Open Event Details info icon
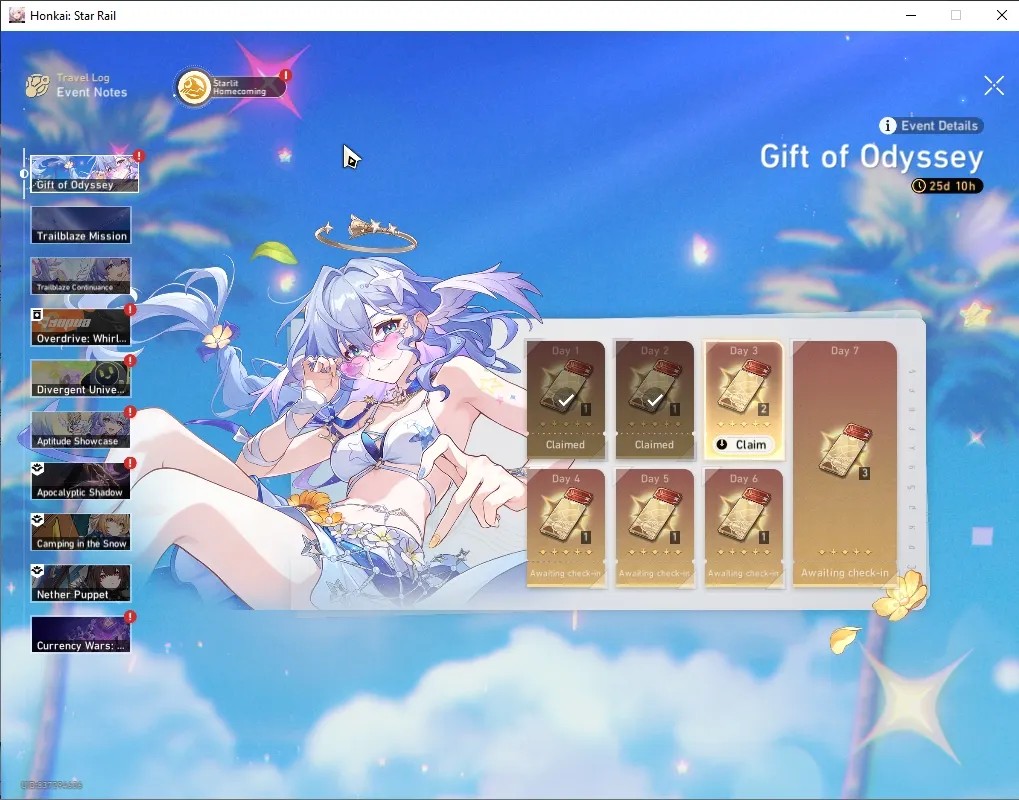The width and height of the screenshot is (1019, 800). 887,125
